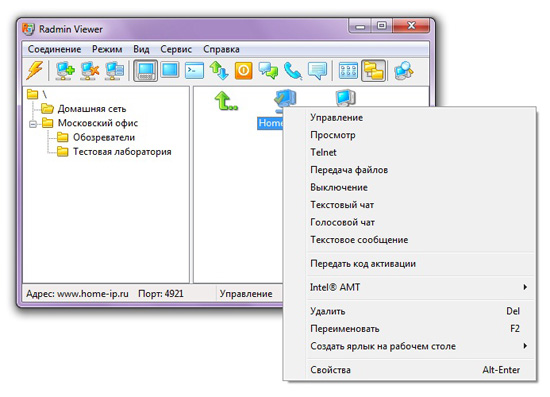The width and height of the screenshot is (550, 397).
Task: Click the Radmin Viewer title bar logo
Action: (28, 29)
